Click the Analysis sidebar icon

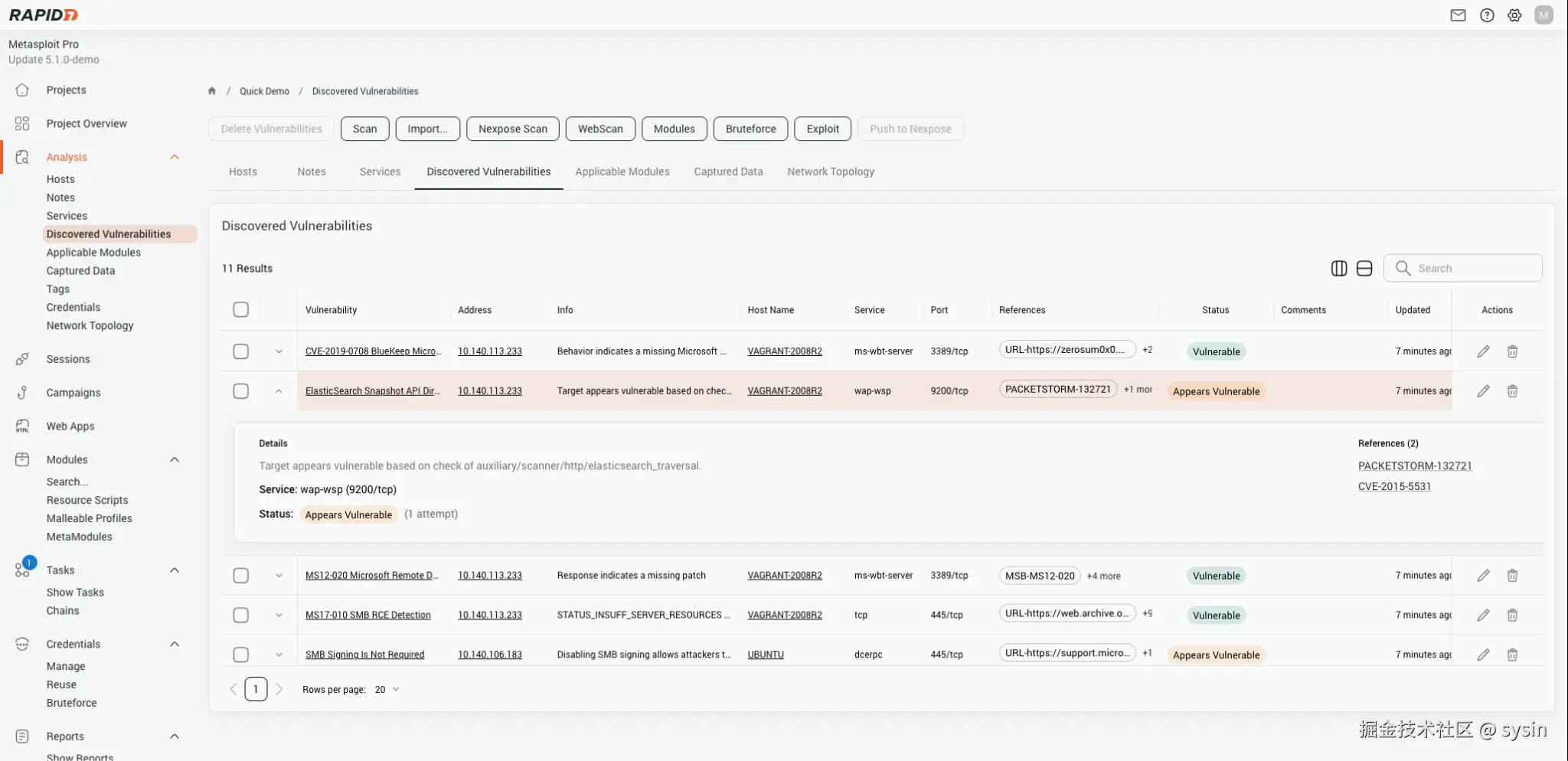[x=22, y=157]
